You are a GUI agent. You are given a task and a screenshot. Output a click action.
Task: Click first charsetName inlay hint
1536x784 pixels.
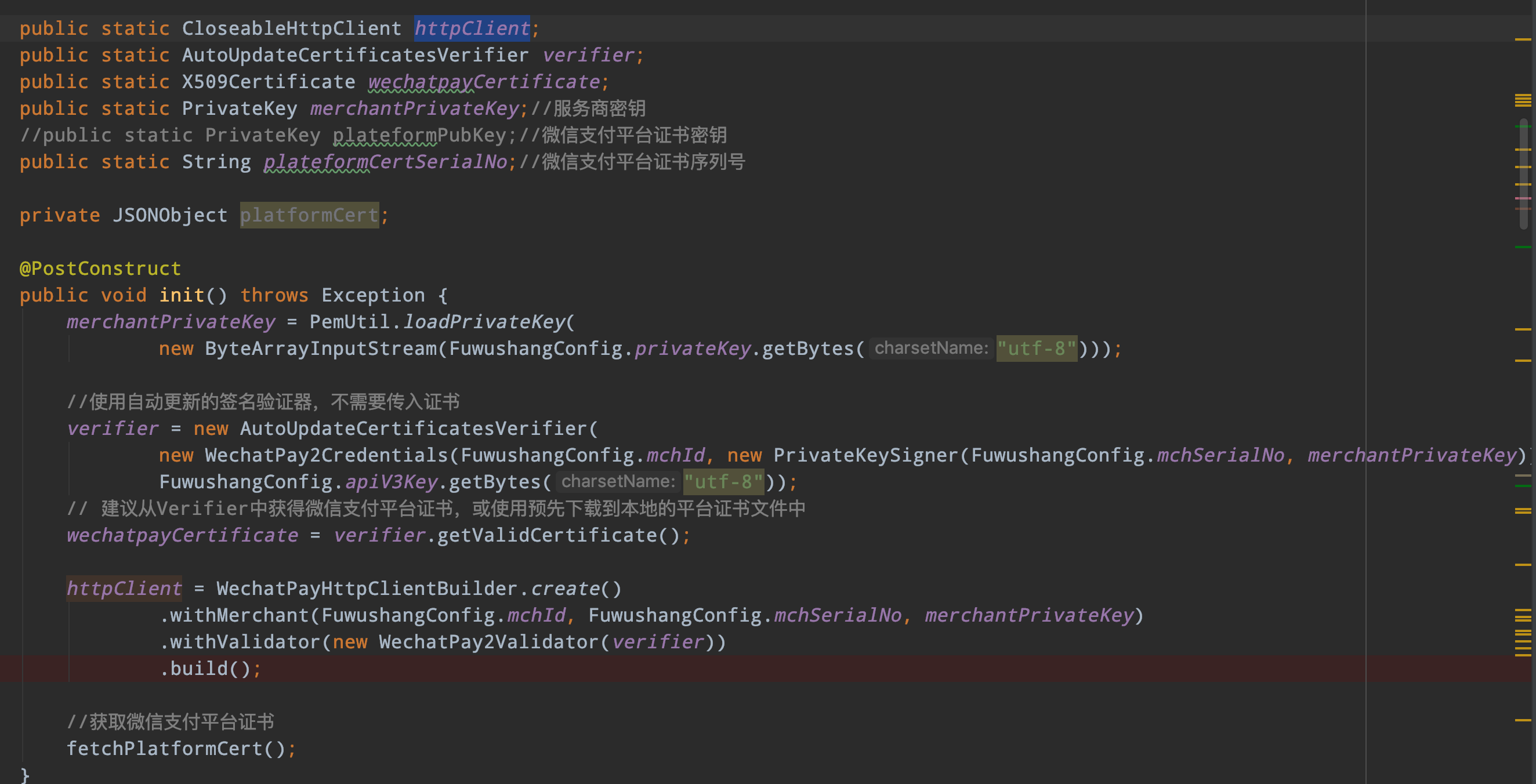(931, 348)
